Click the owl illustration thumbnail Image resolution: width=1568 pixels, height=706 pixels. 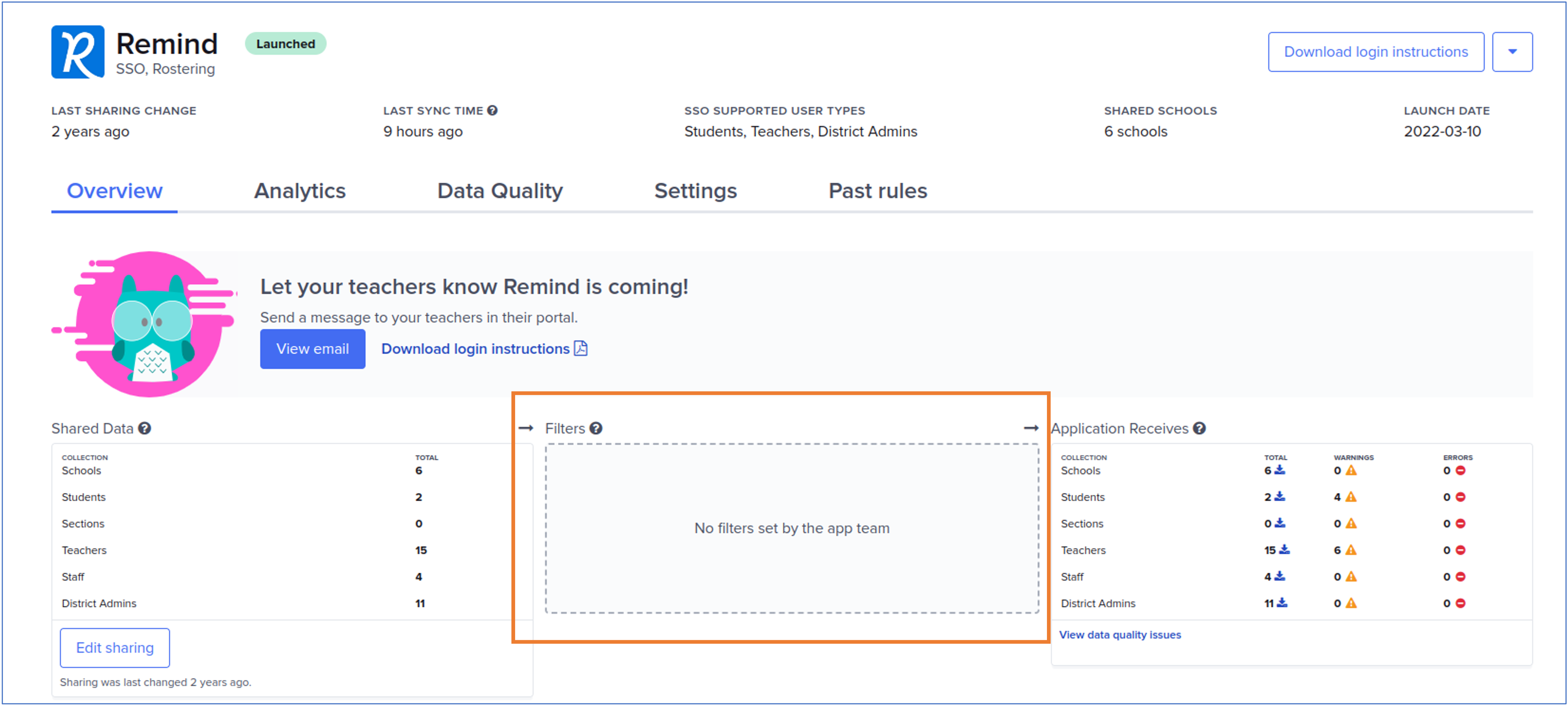[150, 324]
